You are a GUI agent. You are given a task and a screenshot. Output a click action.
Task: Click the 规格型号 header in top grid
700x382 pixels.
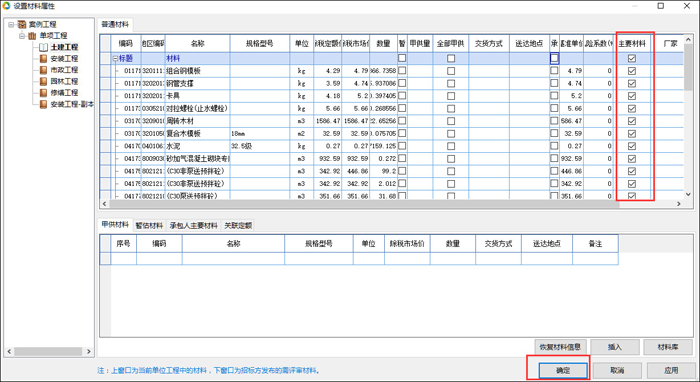[x=260, y=43]
